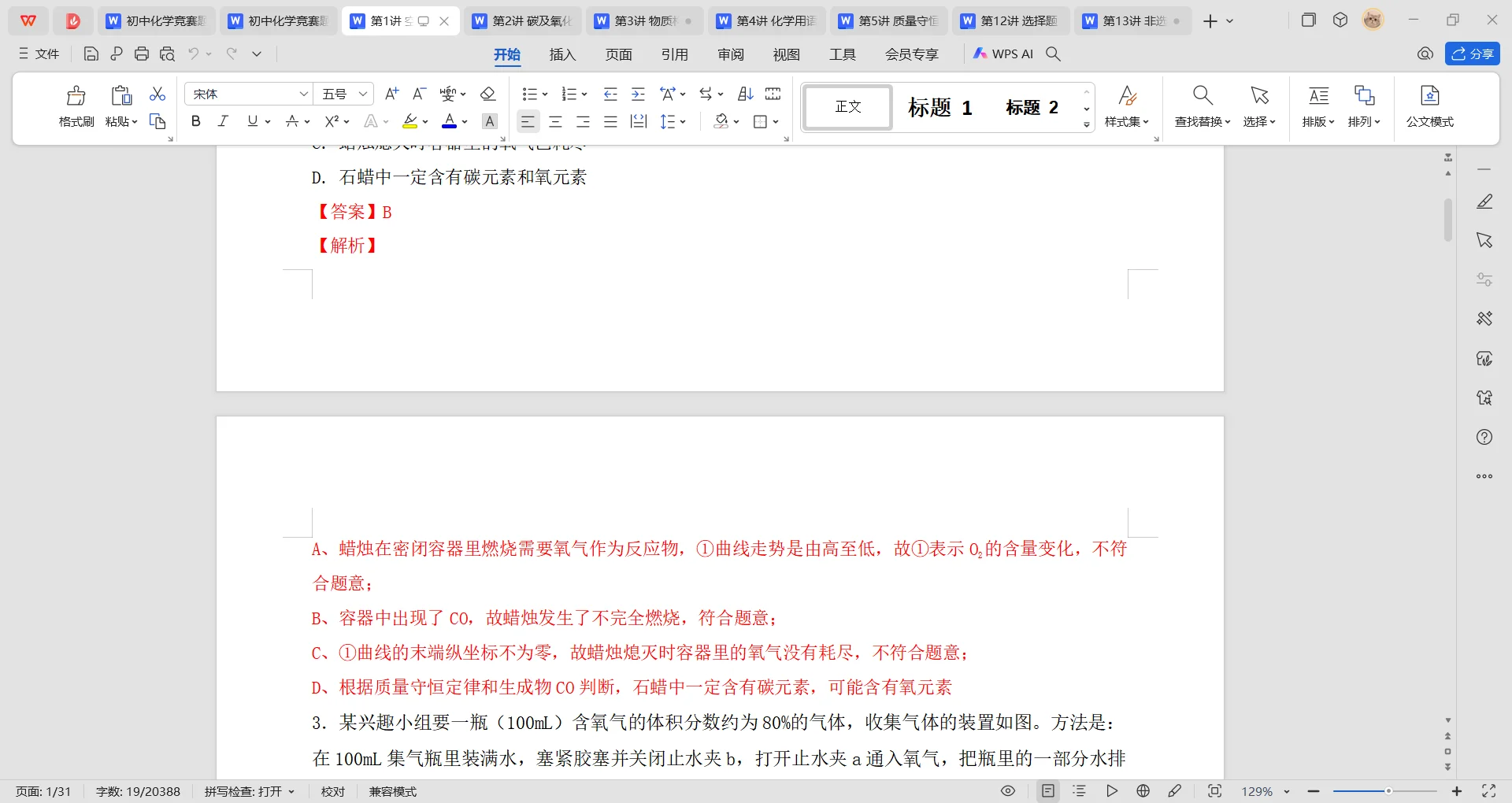Screen dimensions: 1512x803
Task: Click the clear formatting eraser icon
Action: (487, 94)
